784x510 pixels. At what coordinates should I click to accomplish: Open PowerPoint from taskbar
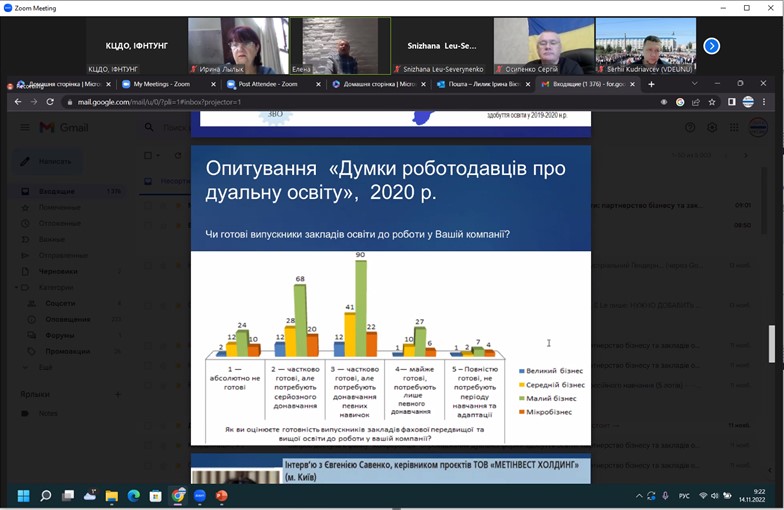(222, 496)
